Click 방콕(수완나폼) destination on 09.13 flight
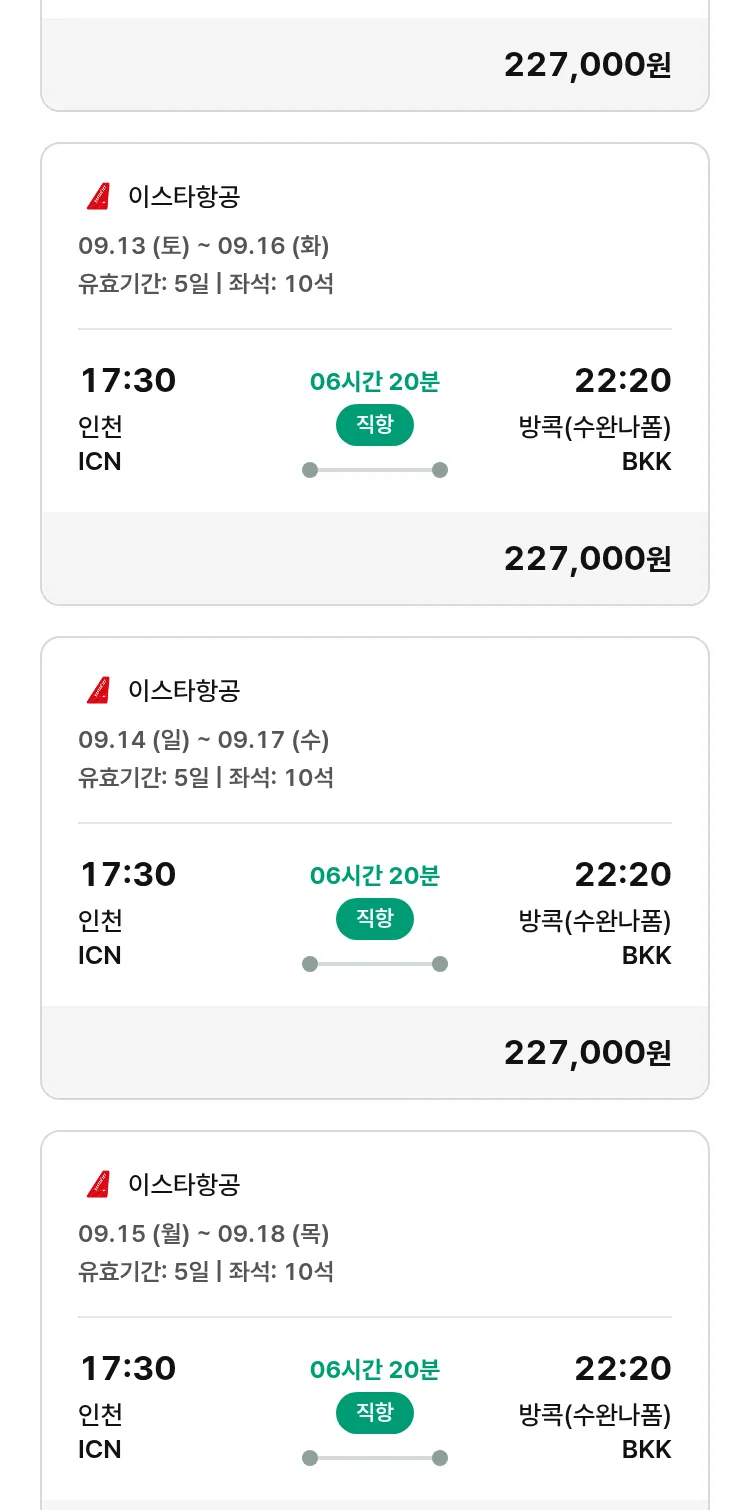 click(x=594, y=427)
